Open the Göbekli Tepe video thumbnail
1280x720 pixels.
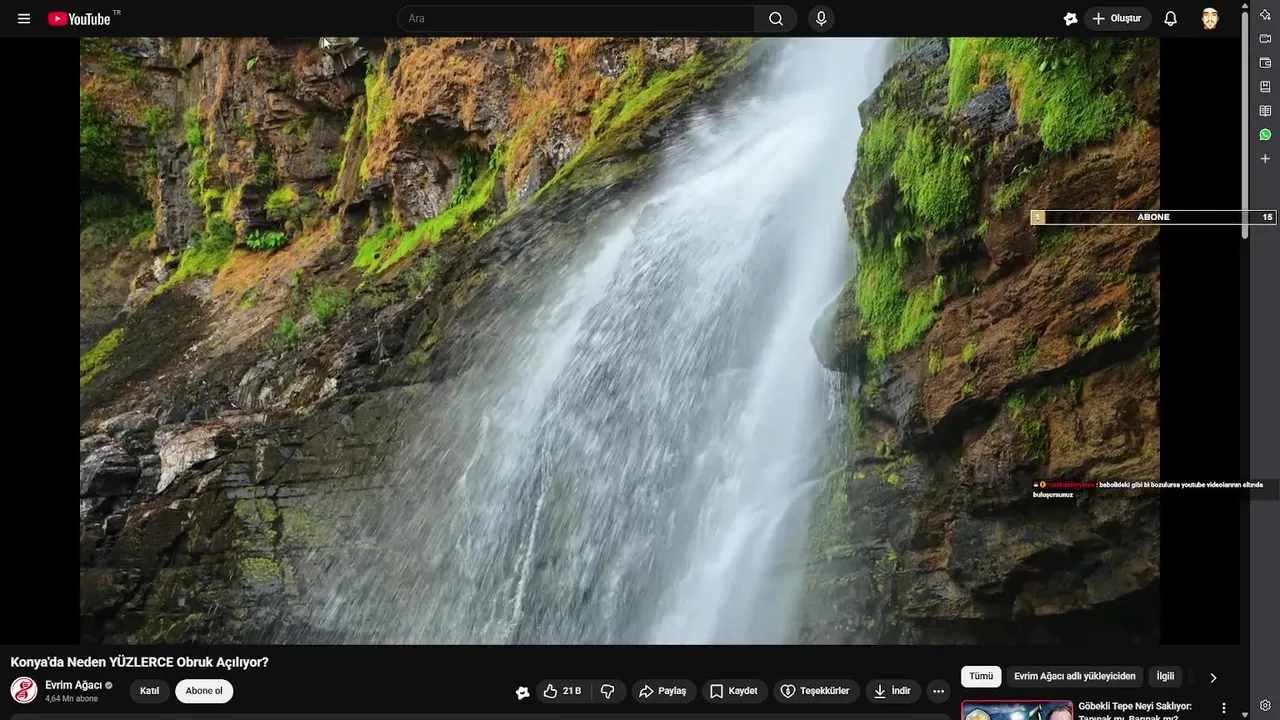(1017, 710)
